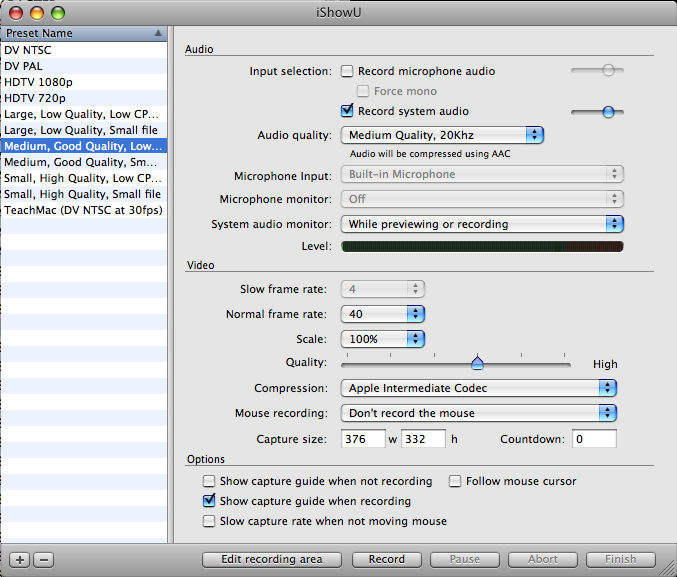677x577 pixels.
Task: Minimize the iShowU window
Action: (x=37, y=13)
